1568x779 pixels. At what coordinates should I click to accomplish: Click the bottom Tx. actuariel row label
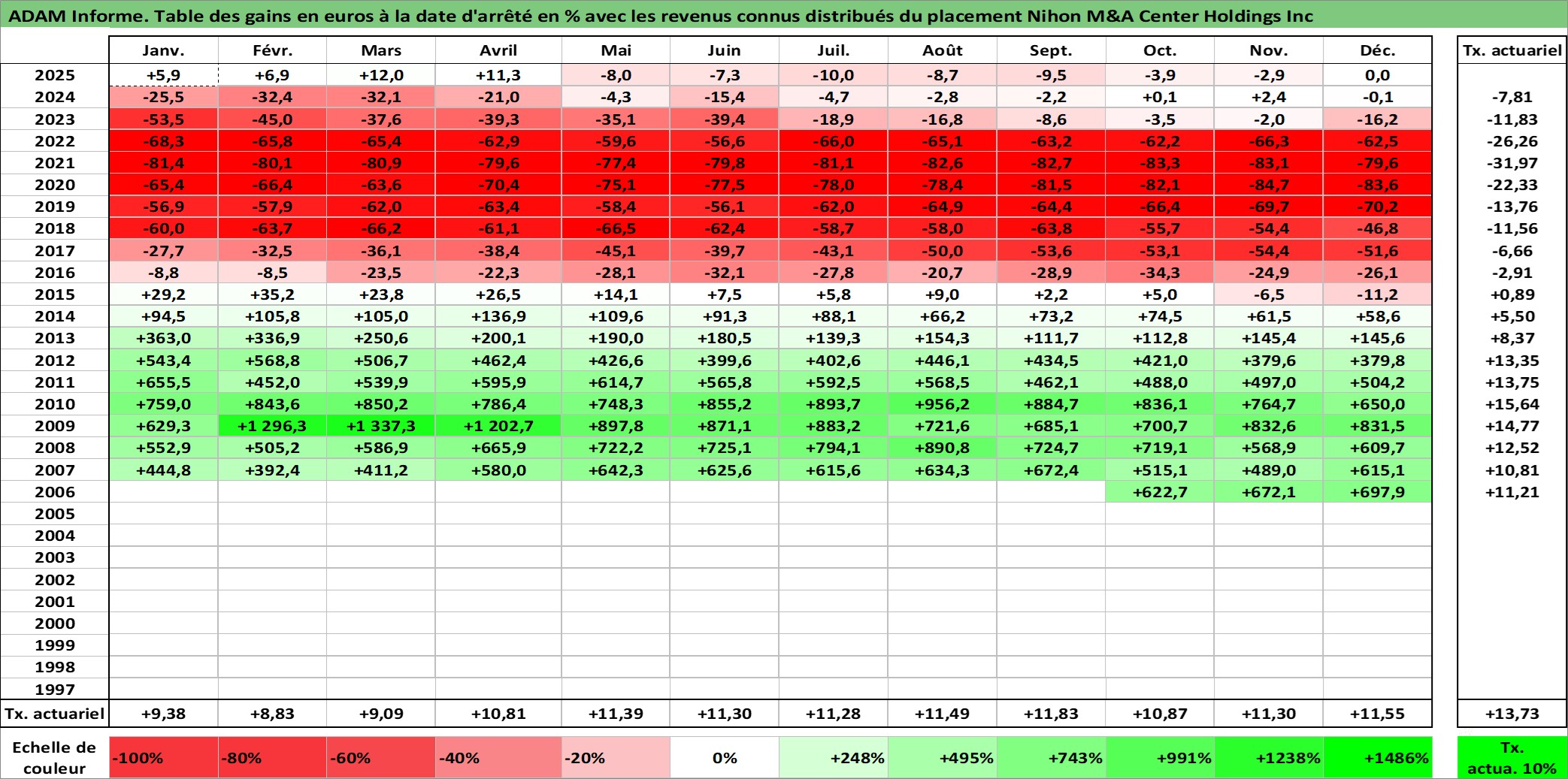pyautogui.click(x=55, y=714)
